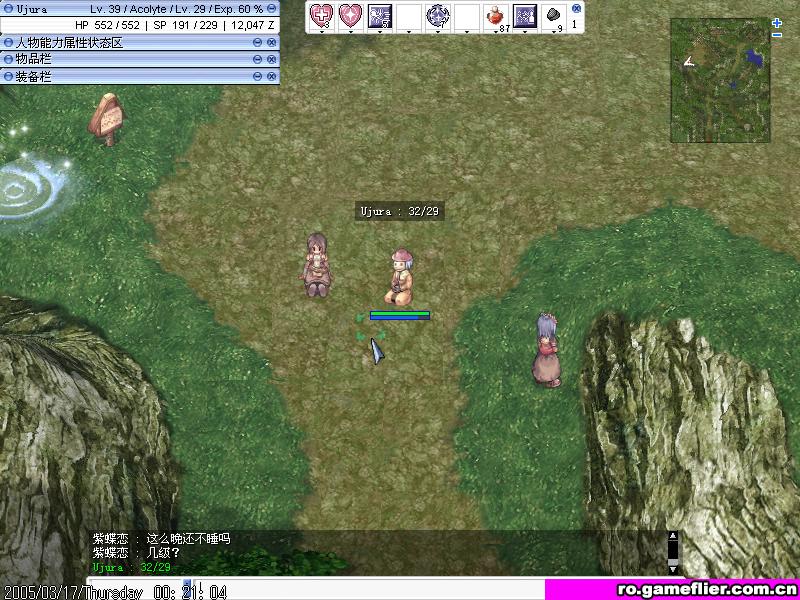Zoom in the minimap with plus button
Image resolution: width=800 pixels, height=600 pixels.
coord(777,23)
